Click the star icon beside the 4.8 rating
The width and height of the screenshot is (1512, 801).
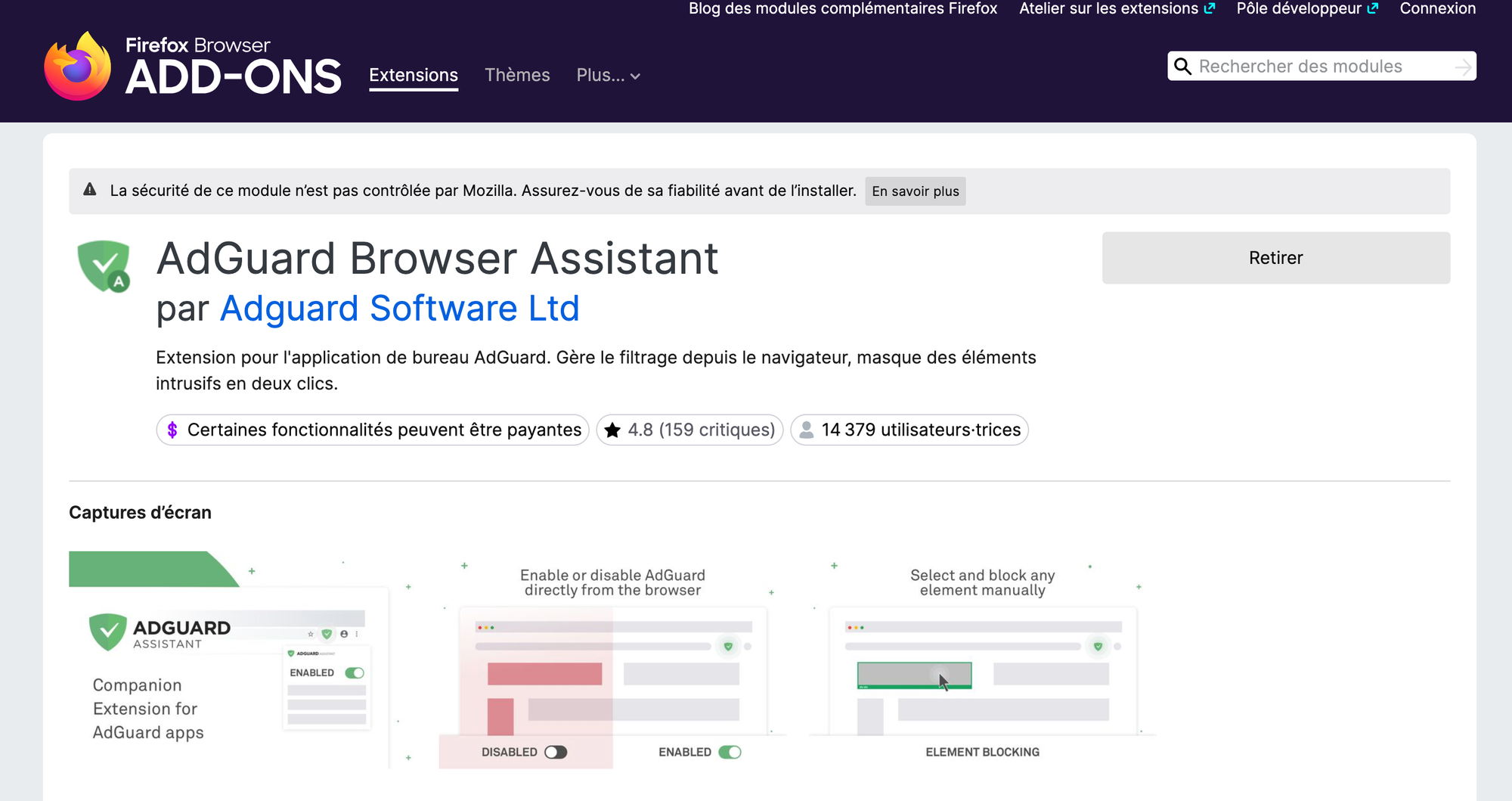(x=612, y=430)
